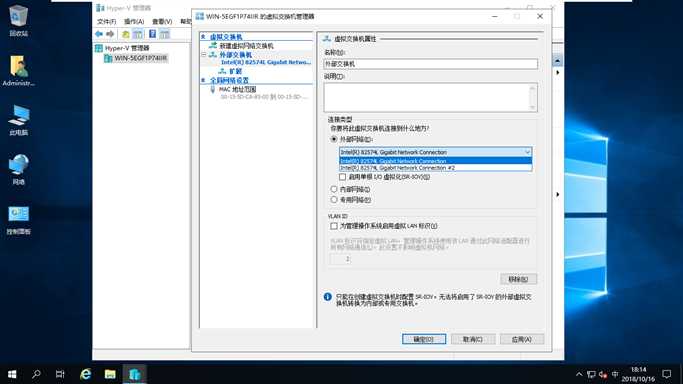Open the Windows Start menu
Screen dimensions: 683x384
[12, 374]
